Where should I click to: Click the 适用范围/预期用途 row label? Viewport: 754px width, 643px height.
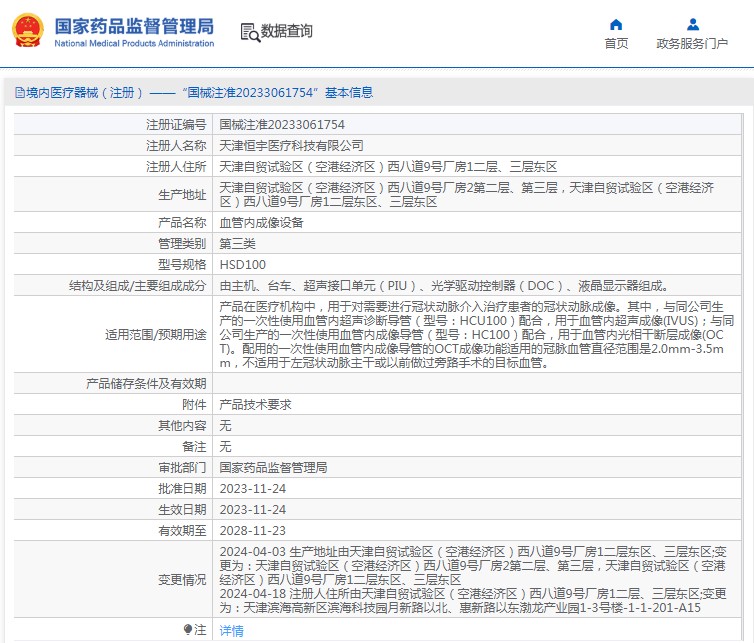[x=156, y=334]
